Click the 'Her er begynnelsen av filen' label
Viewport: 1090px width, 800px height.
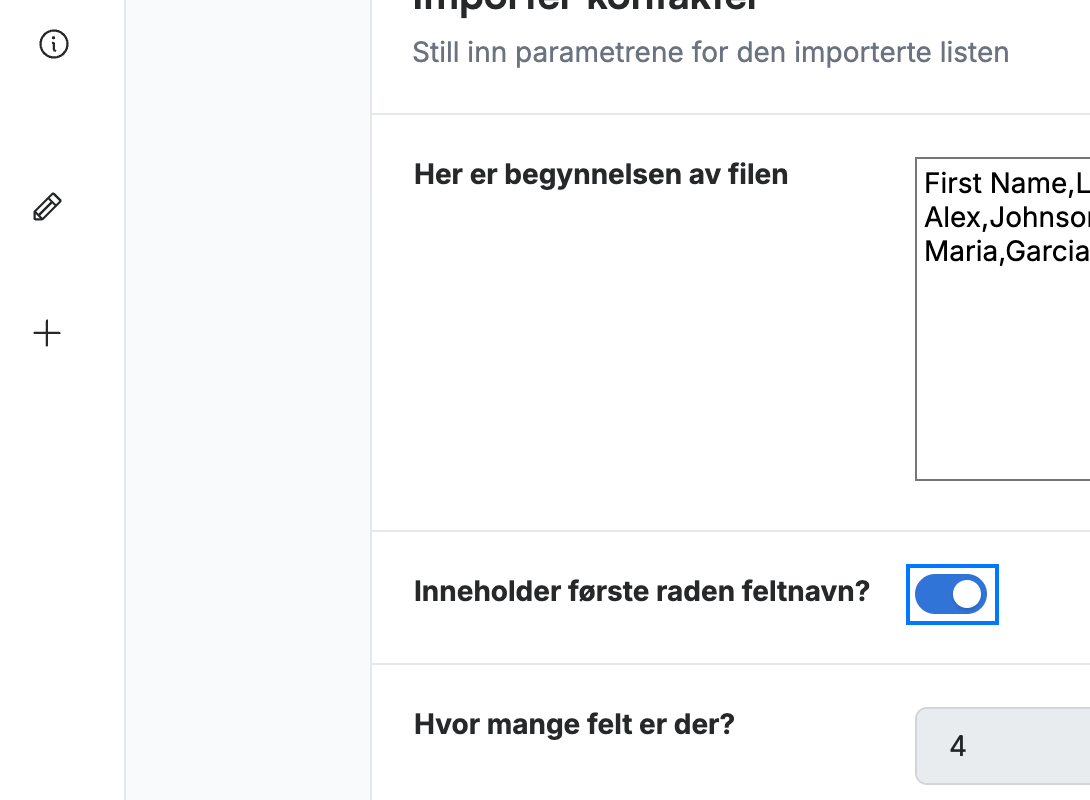[601, 174]
